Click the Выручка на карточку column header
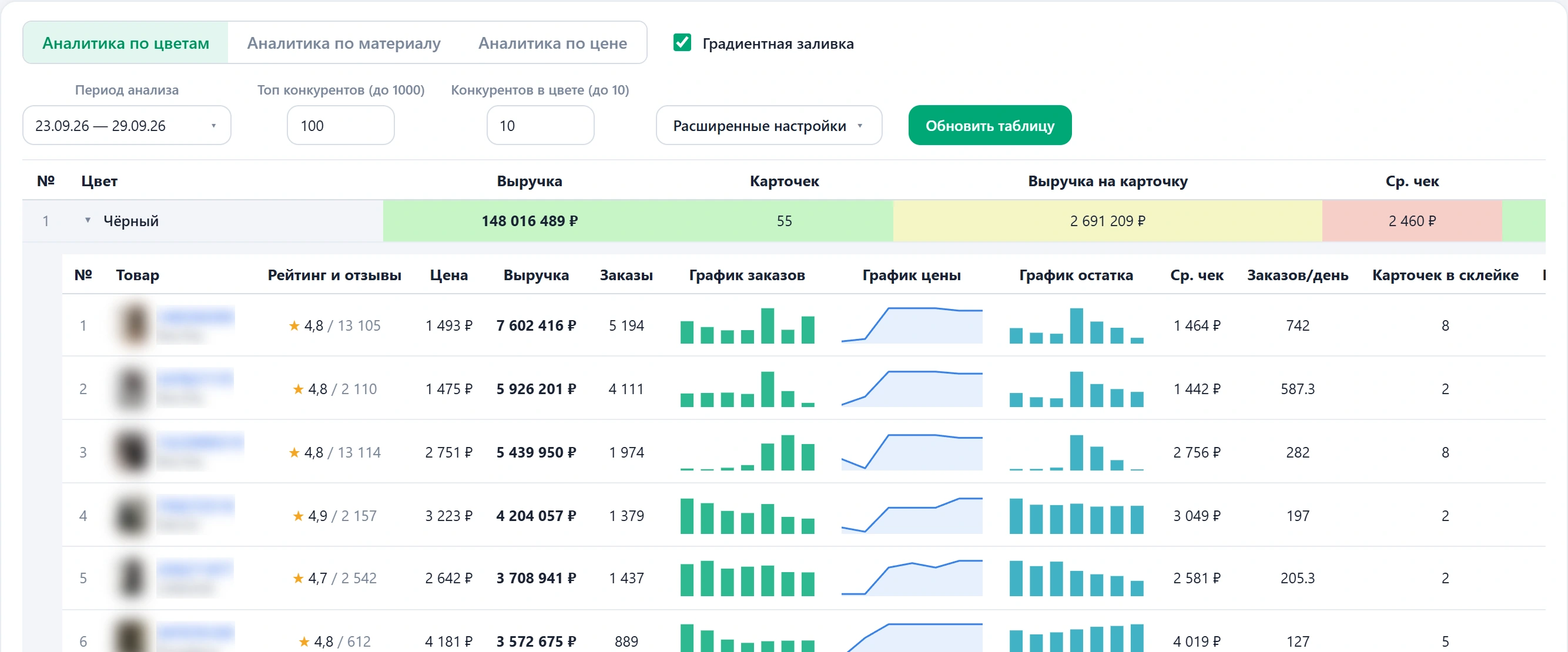The width and height of the screenshot is (1568, 652). pos(1107,182)
